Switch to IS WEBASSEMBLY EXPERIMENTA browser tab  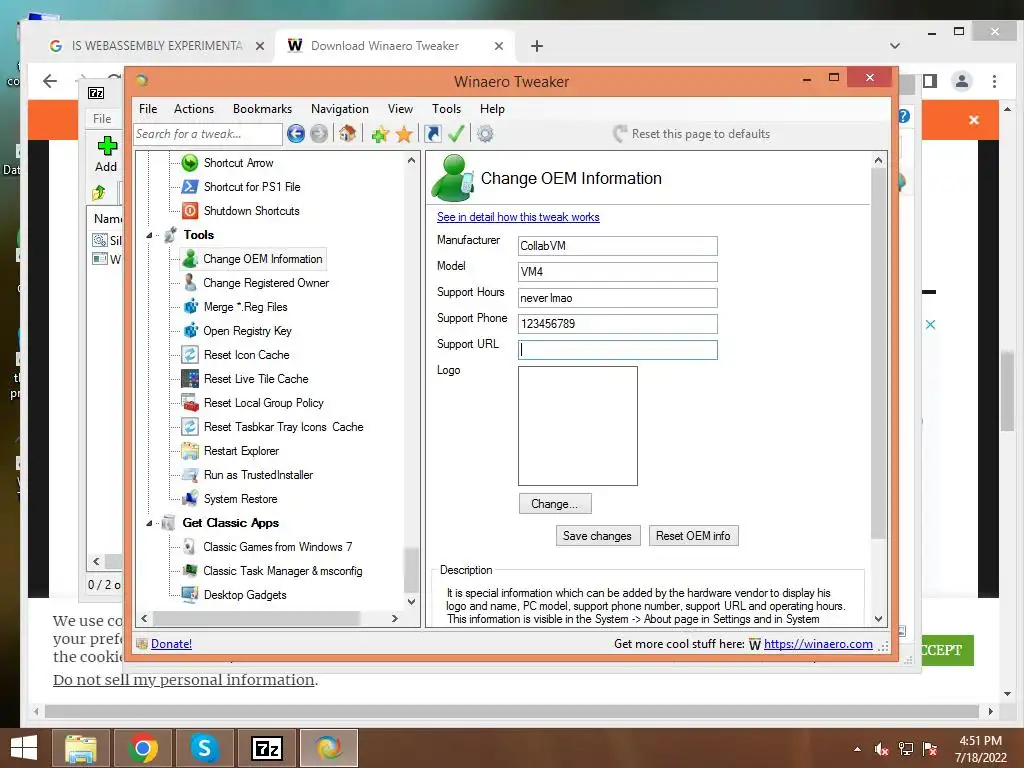157,46
